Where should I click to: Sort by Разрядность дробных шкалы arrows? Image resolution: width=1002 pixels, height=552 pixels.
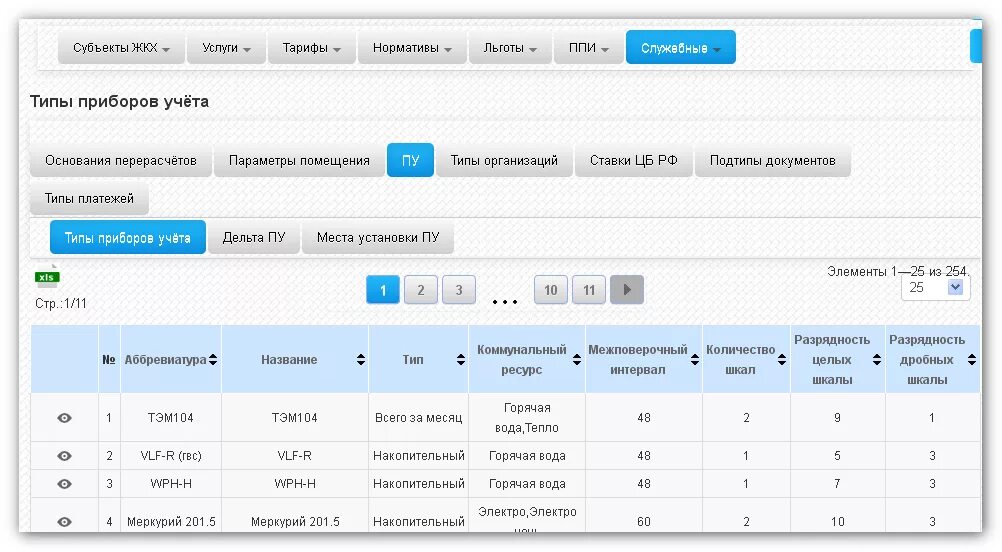pos(971,360)
